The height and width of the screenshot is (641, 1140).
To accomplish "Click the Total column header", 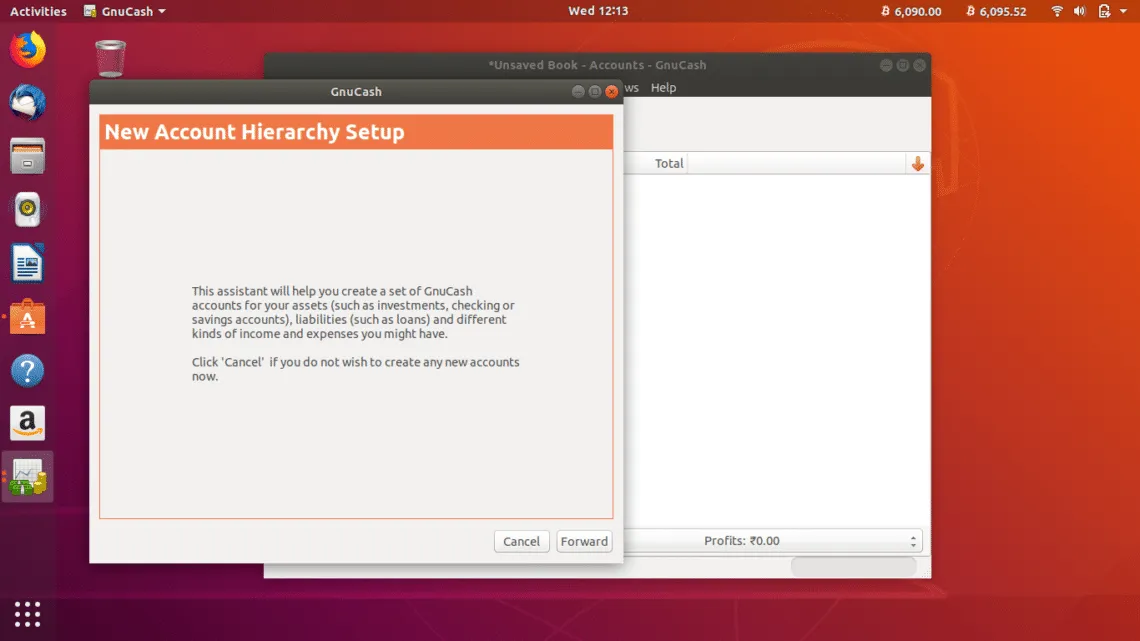I will [669, 164].
